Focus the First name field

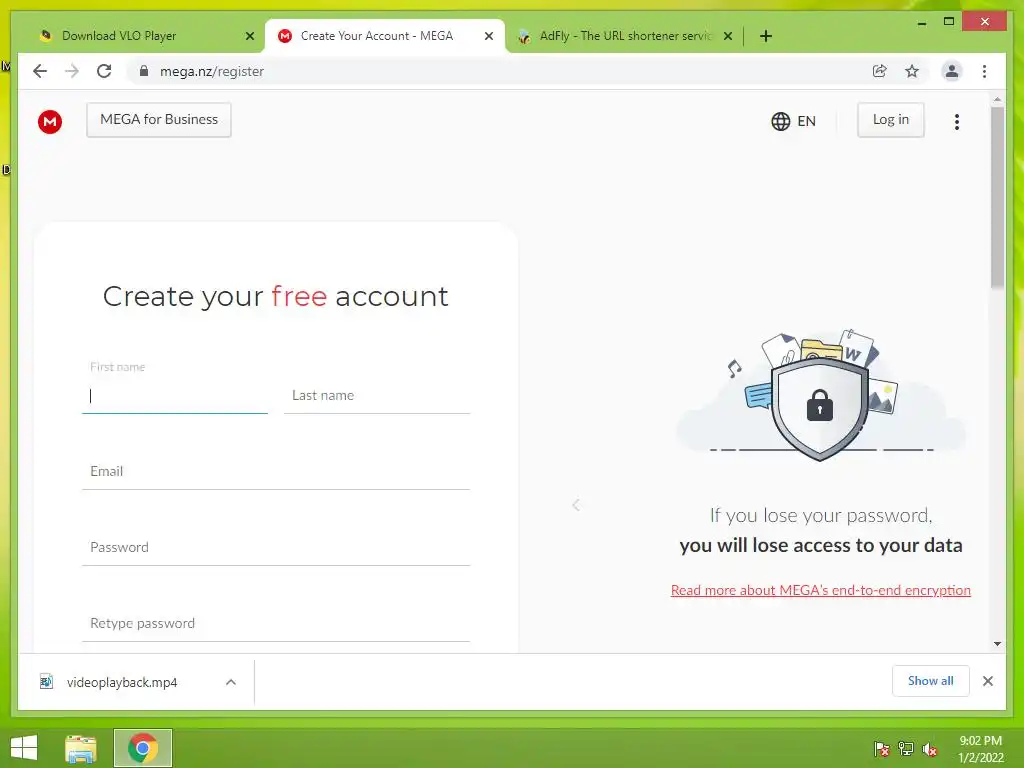point(175,396)
